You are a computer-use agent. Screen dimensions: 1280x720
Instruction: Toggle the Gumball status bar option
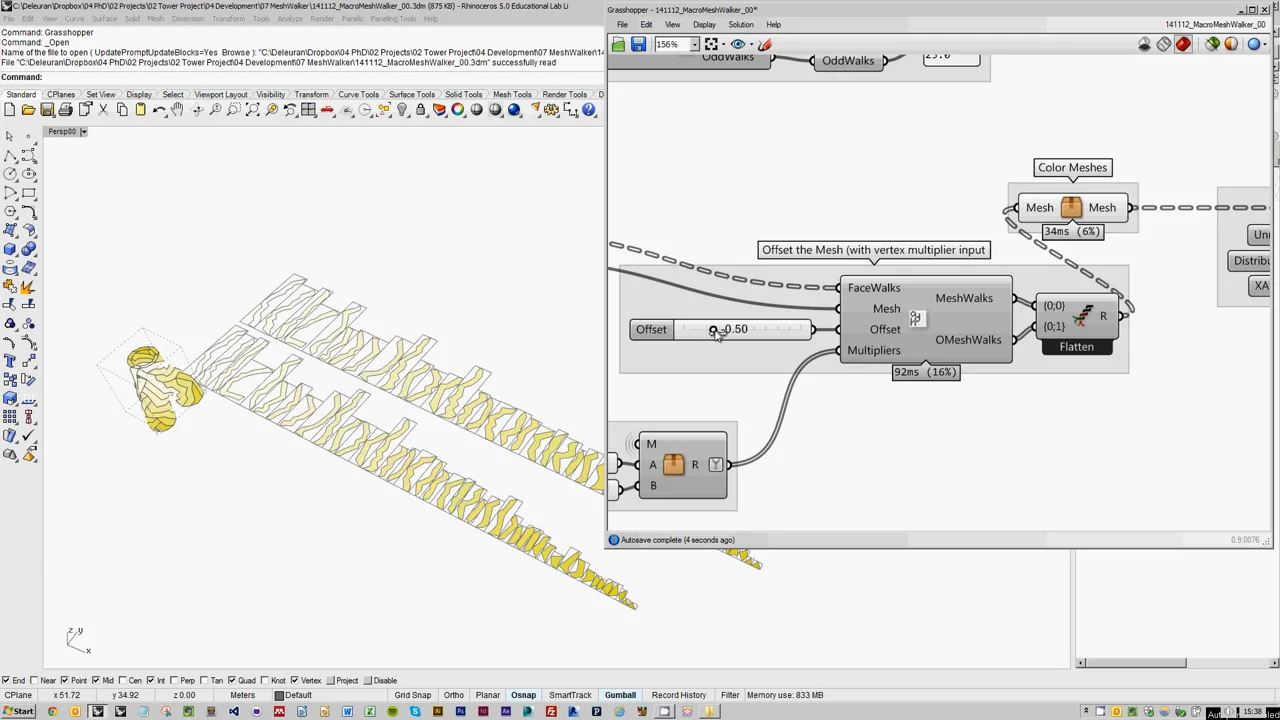(x=619, y=695)
